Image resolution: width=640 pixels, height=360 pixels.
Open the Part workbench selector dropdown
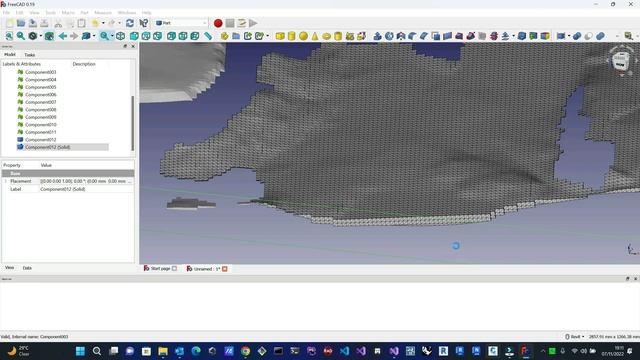coord(181,23)
